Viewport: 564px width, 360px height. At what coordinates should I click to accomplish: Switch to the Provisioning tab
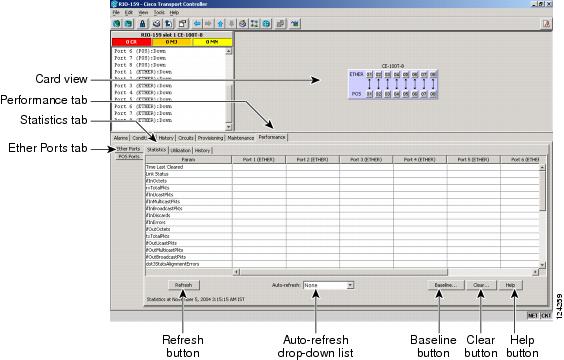tap(210, 138)
